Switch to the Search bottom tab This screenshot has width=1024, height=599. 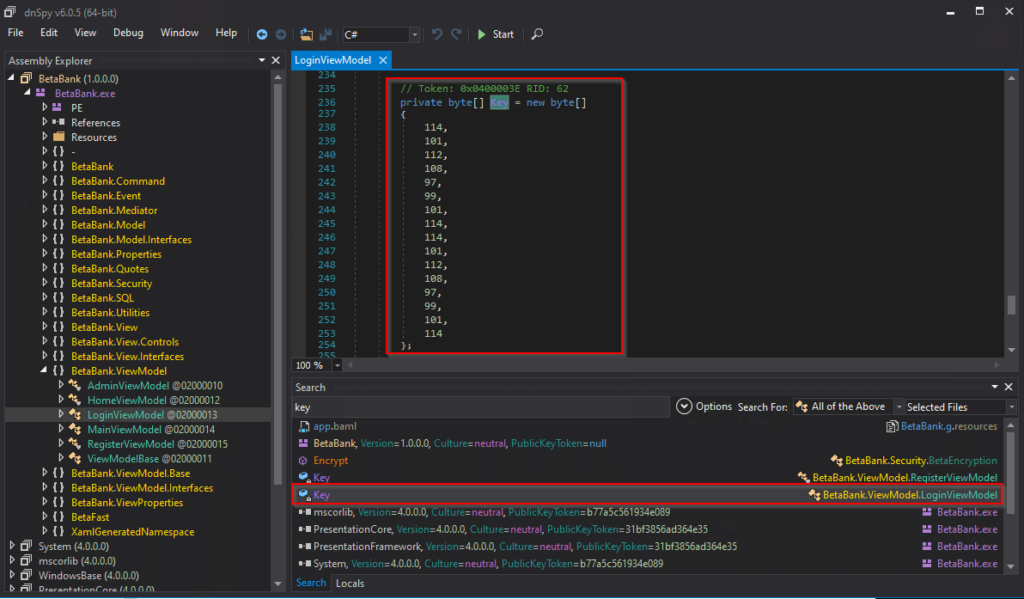pyautogui.click(x=311, y=583)
